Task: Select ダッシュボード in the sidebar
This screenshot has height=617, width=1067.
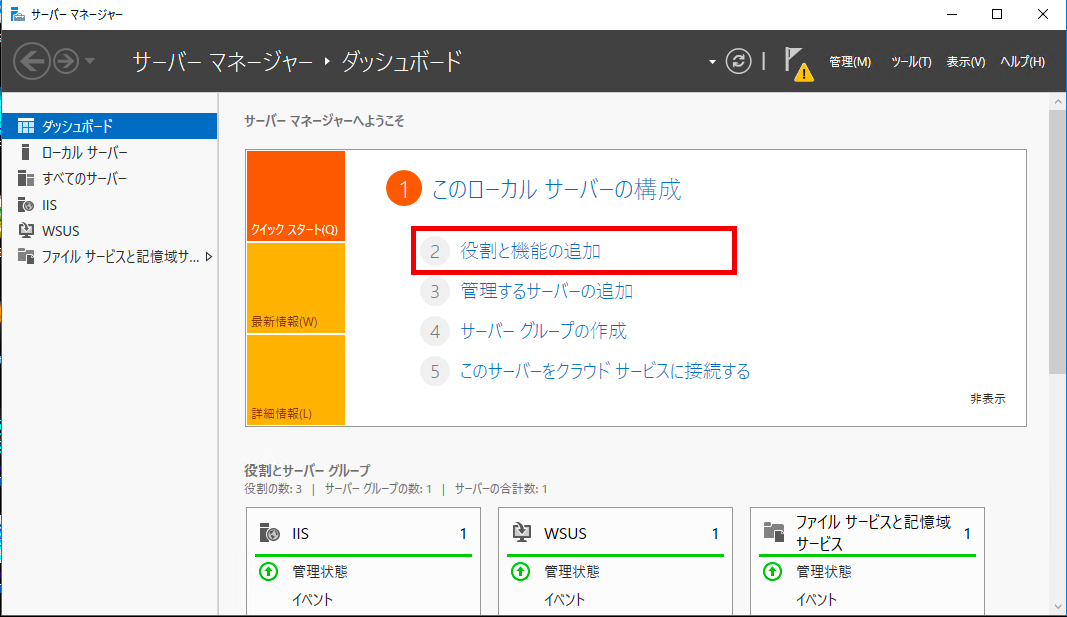Action: click(x=110, y=126)
